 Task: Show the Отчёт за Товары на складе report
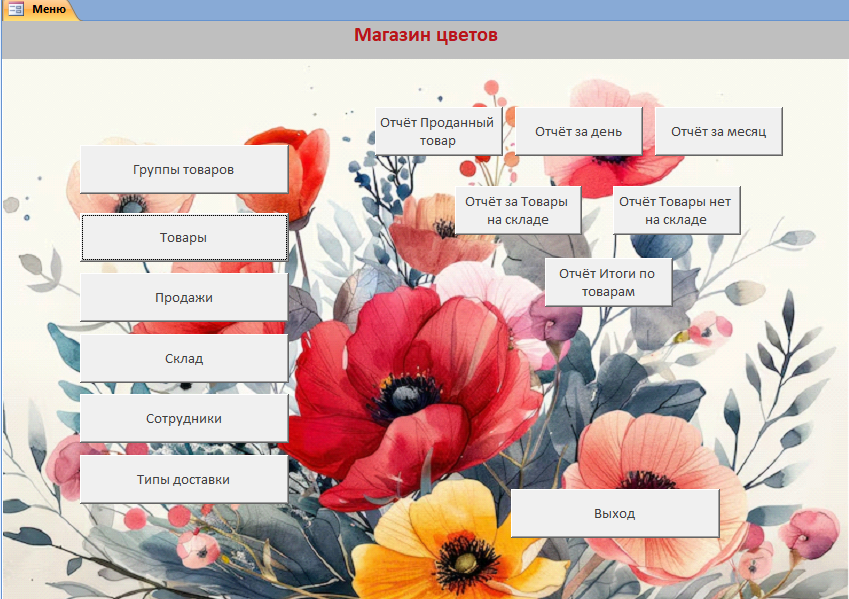tap(518, 210)
